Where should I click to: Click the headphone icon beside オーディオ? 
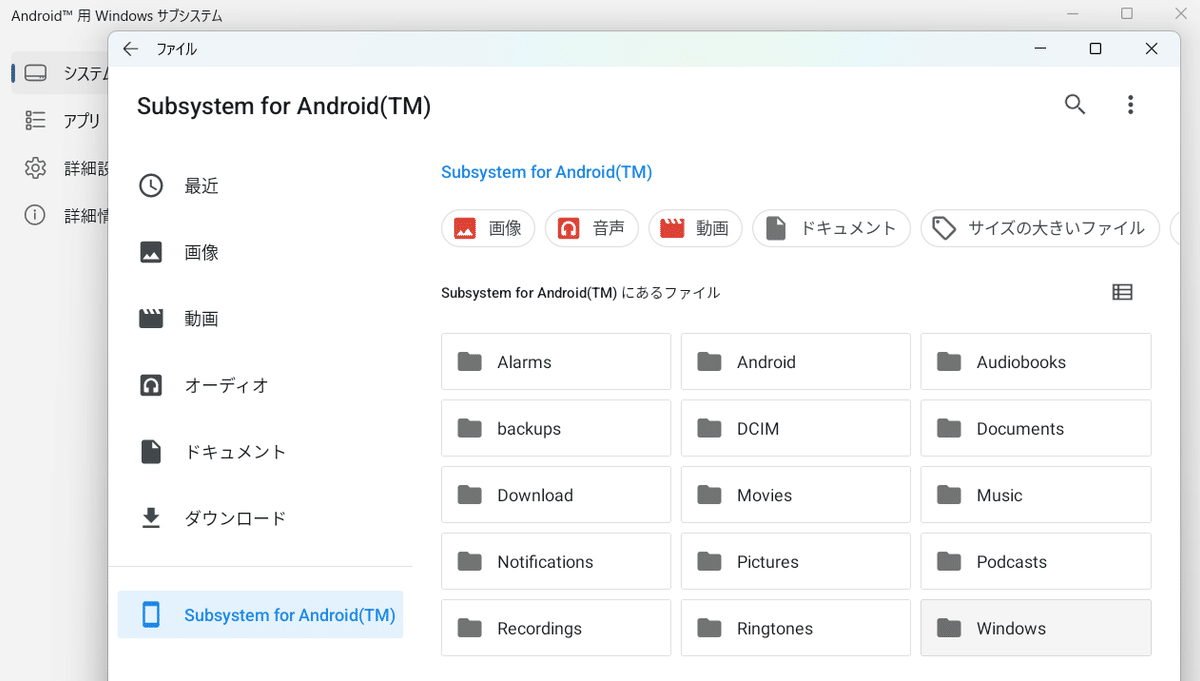(x=151, y=385)
